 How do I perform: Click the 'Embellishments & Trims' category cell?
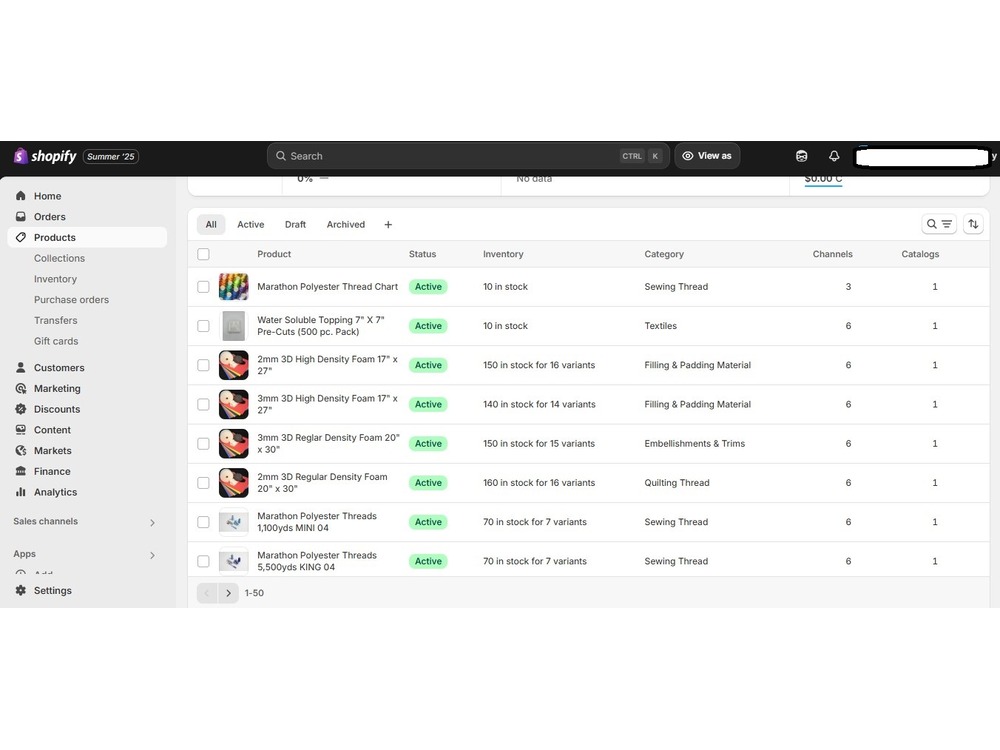tap(695, 444)
